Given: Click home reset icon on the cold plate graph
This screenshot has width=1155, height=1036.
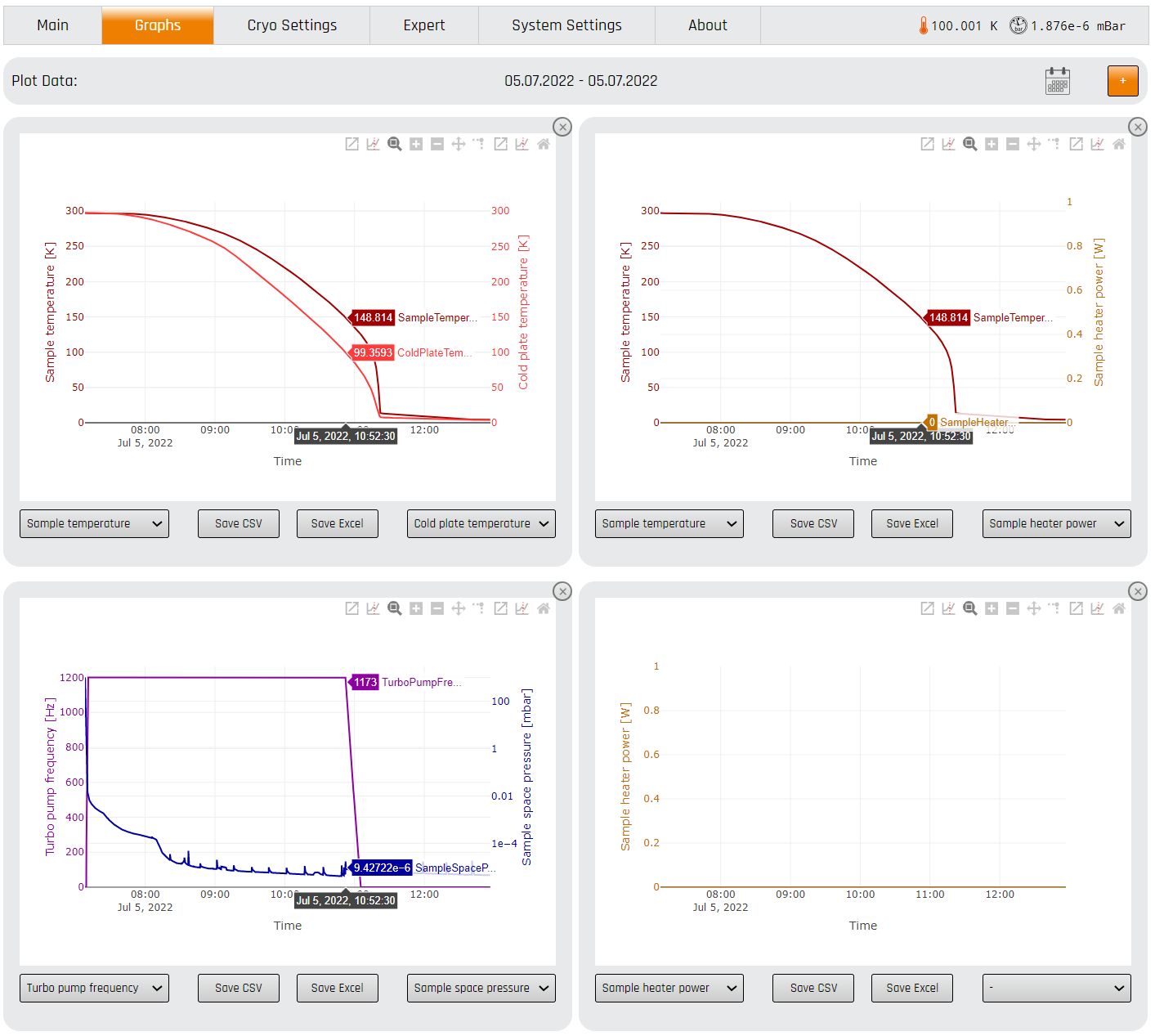Looking at the screenshot, I should [x=544, y=144].
